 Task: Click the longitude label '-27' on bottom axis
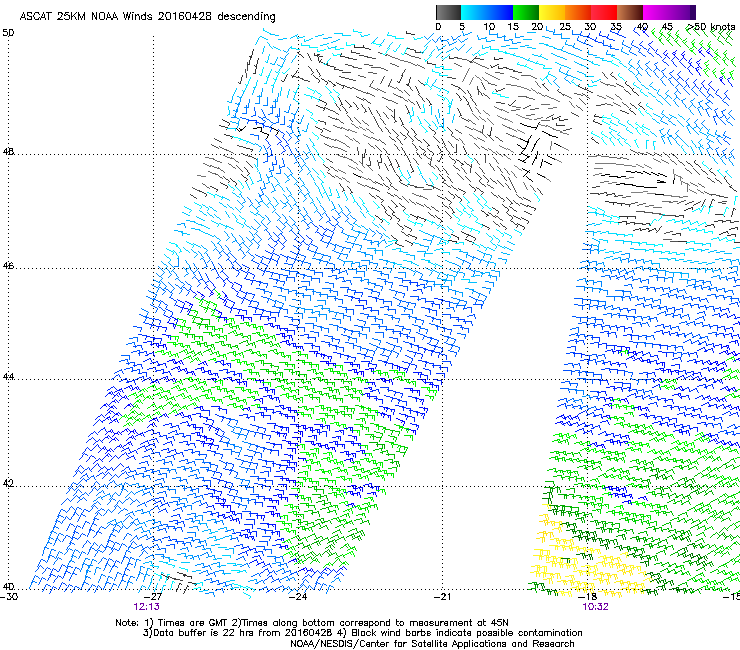(x=153, y=597)
